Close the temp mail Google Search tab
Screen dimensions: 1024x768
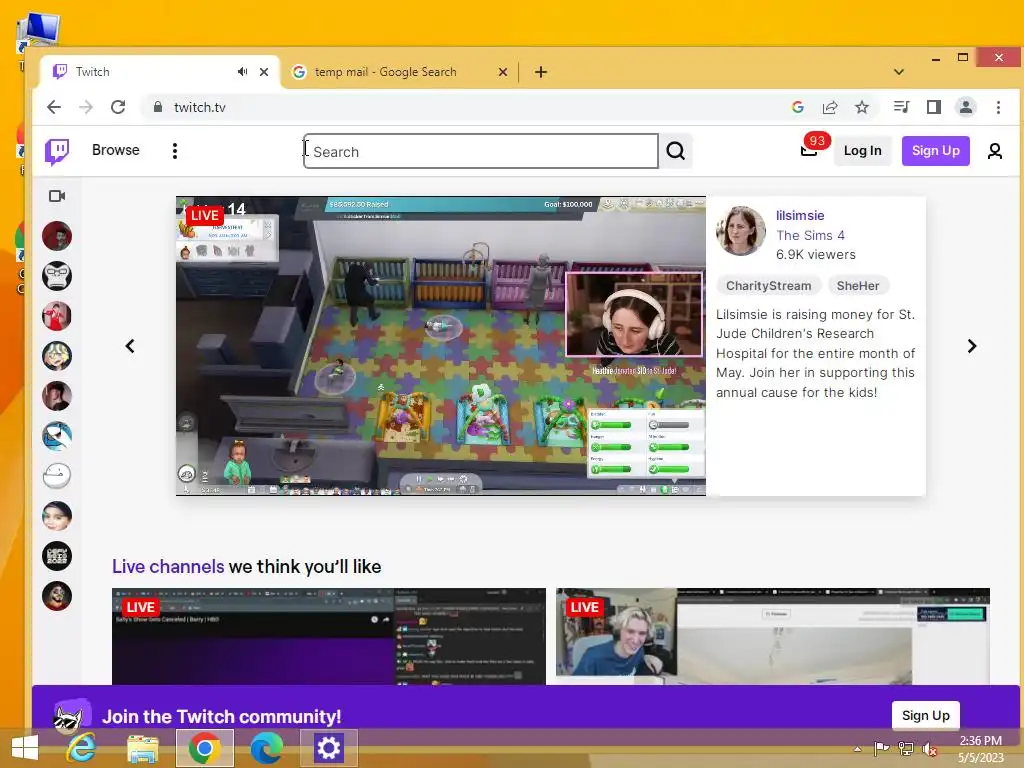503,72
